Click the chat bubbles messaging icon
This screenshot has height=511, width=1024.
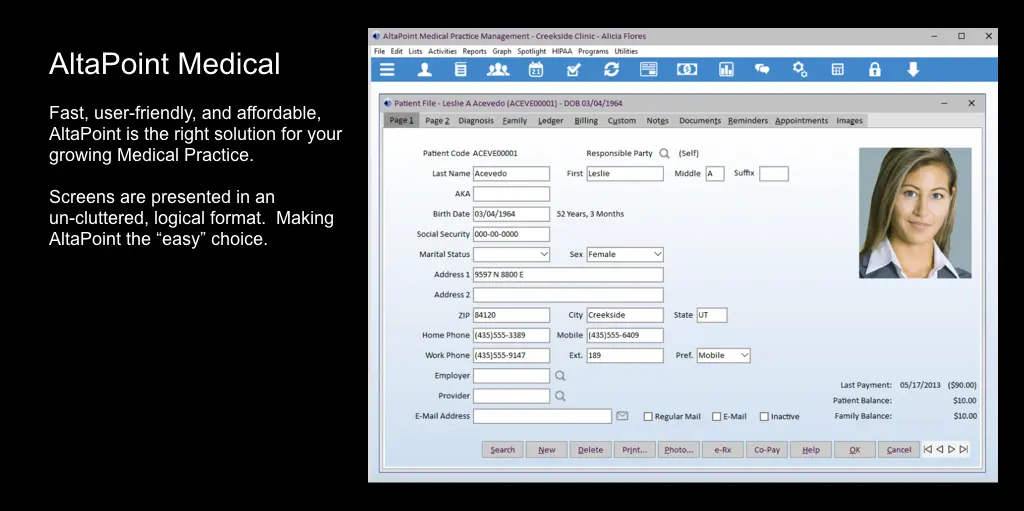[762, 69]
